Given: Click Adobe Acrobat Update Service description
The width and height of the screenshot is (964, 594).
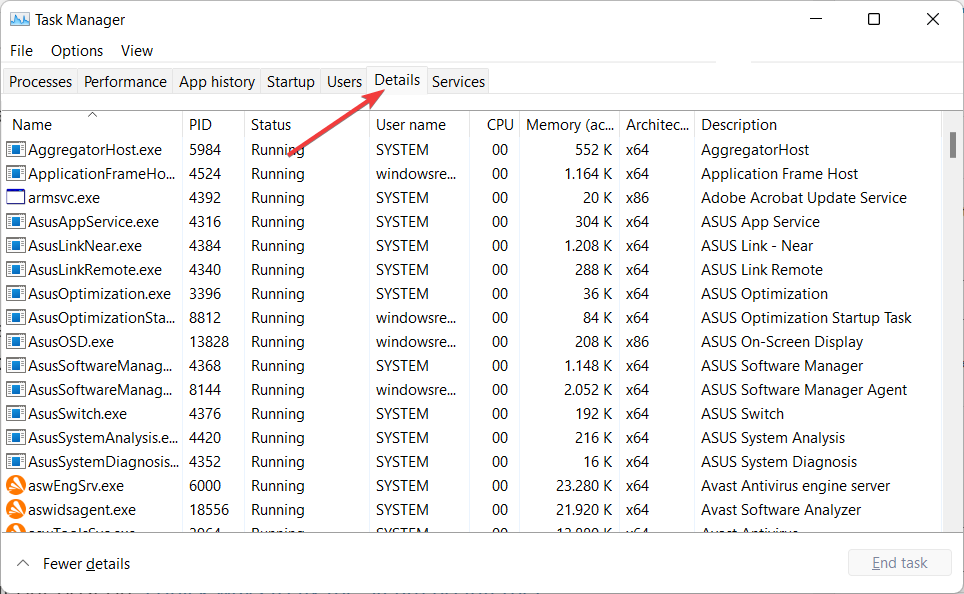Looking at the screenshot, I should pos(804,197).
